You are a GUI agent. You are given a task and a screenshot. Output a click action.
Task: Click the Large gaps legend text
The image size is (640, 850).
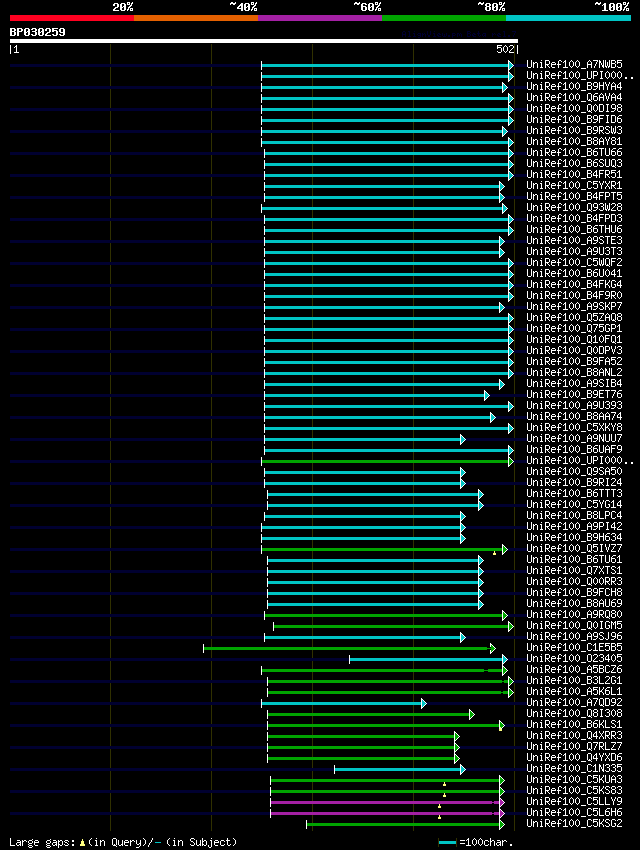(x=123, y=842)
